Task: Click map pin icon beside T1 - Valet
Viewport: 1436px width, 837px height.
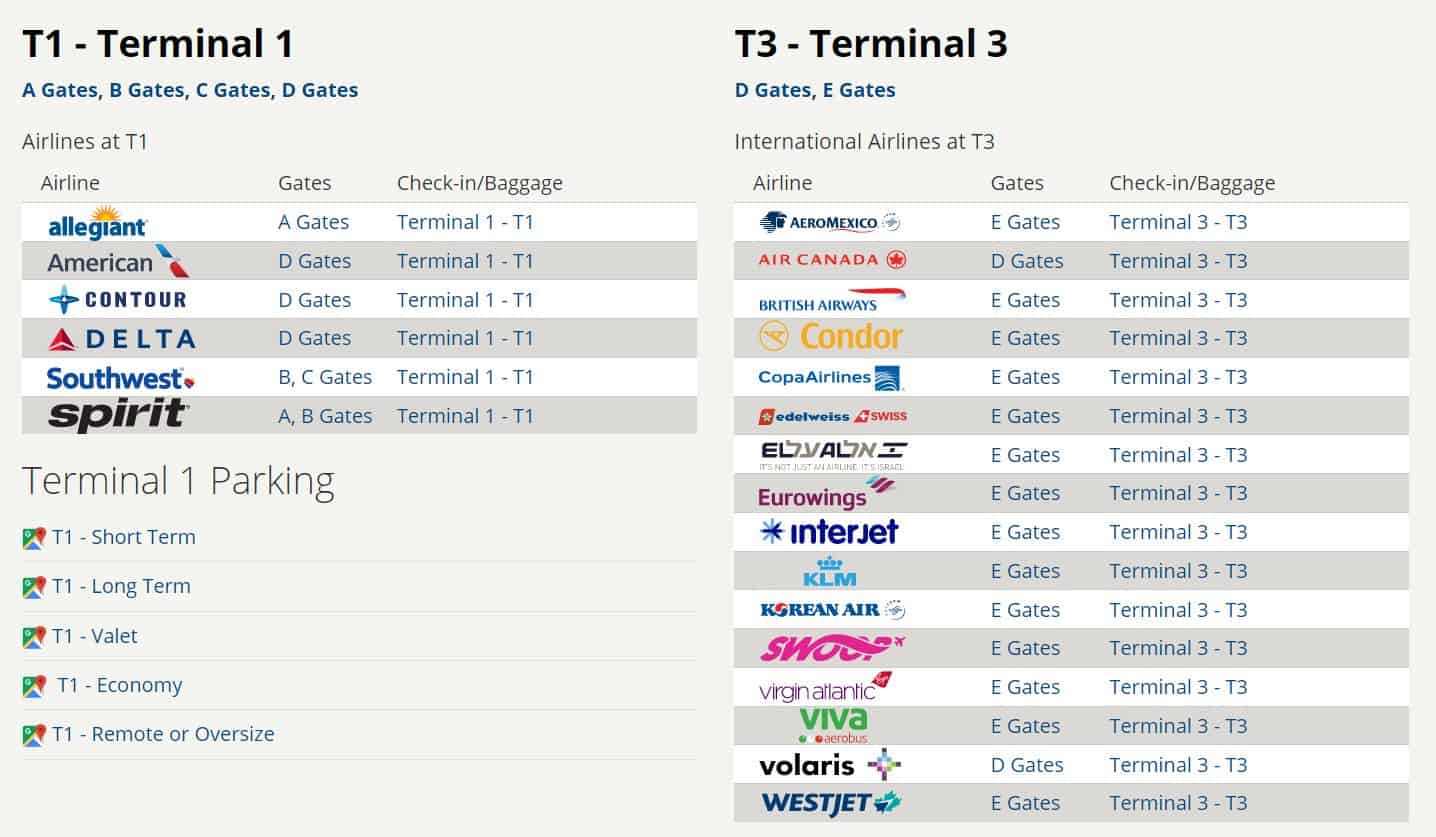Action: 34,637
